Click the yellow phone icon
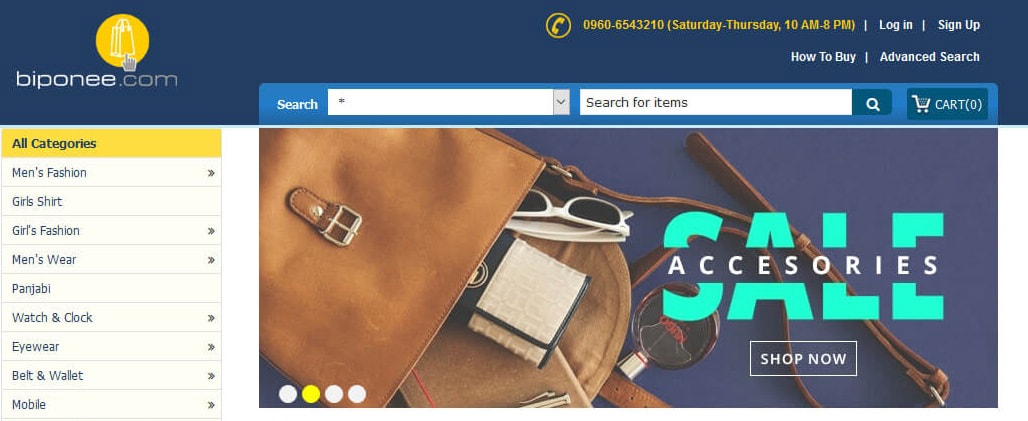The width and height of the screenshot is (1028, 421). coord(558,26)
